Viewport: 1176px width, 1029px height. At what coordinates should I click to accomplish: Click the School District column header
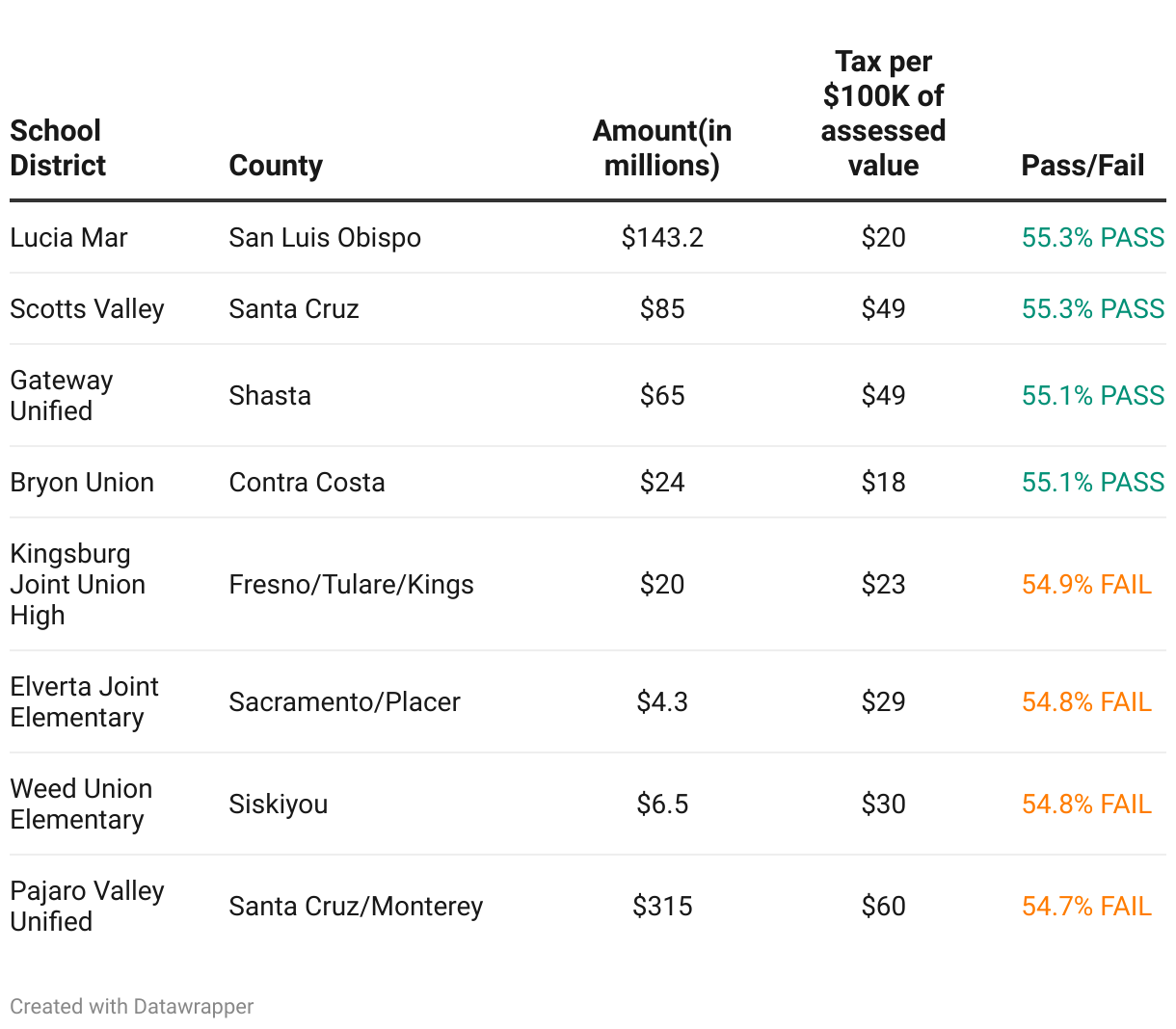point(57,148)
